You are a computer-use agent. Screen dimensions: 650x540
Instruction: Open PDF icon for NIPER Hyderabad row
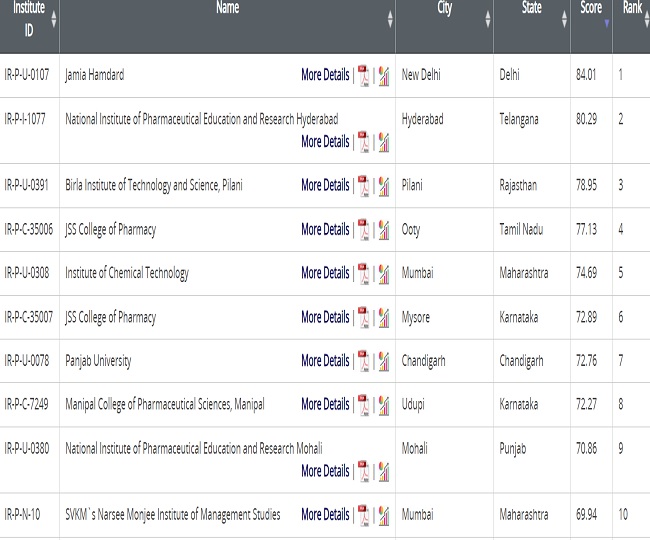(365, 142)
